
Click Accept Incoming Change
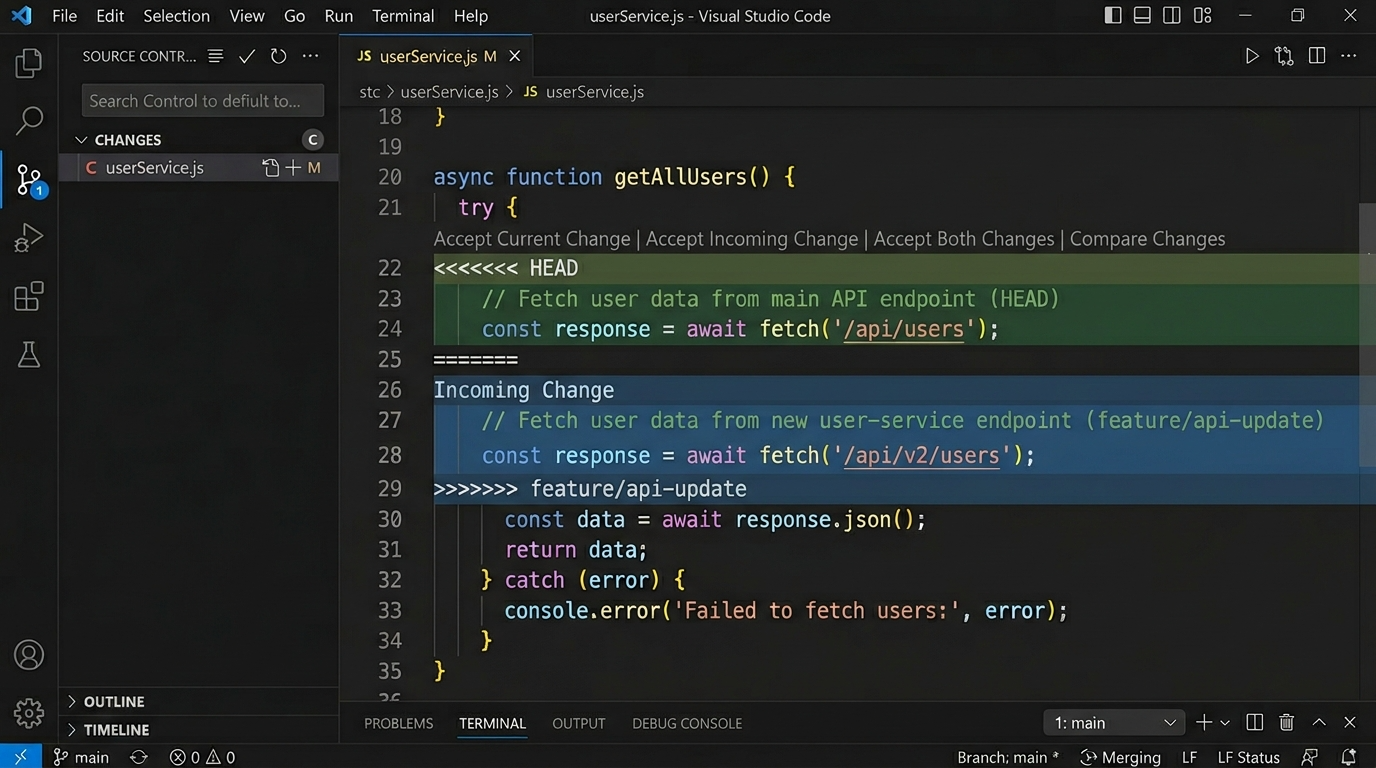coord(752,239)
